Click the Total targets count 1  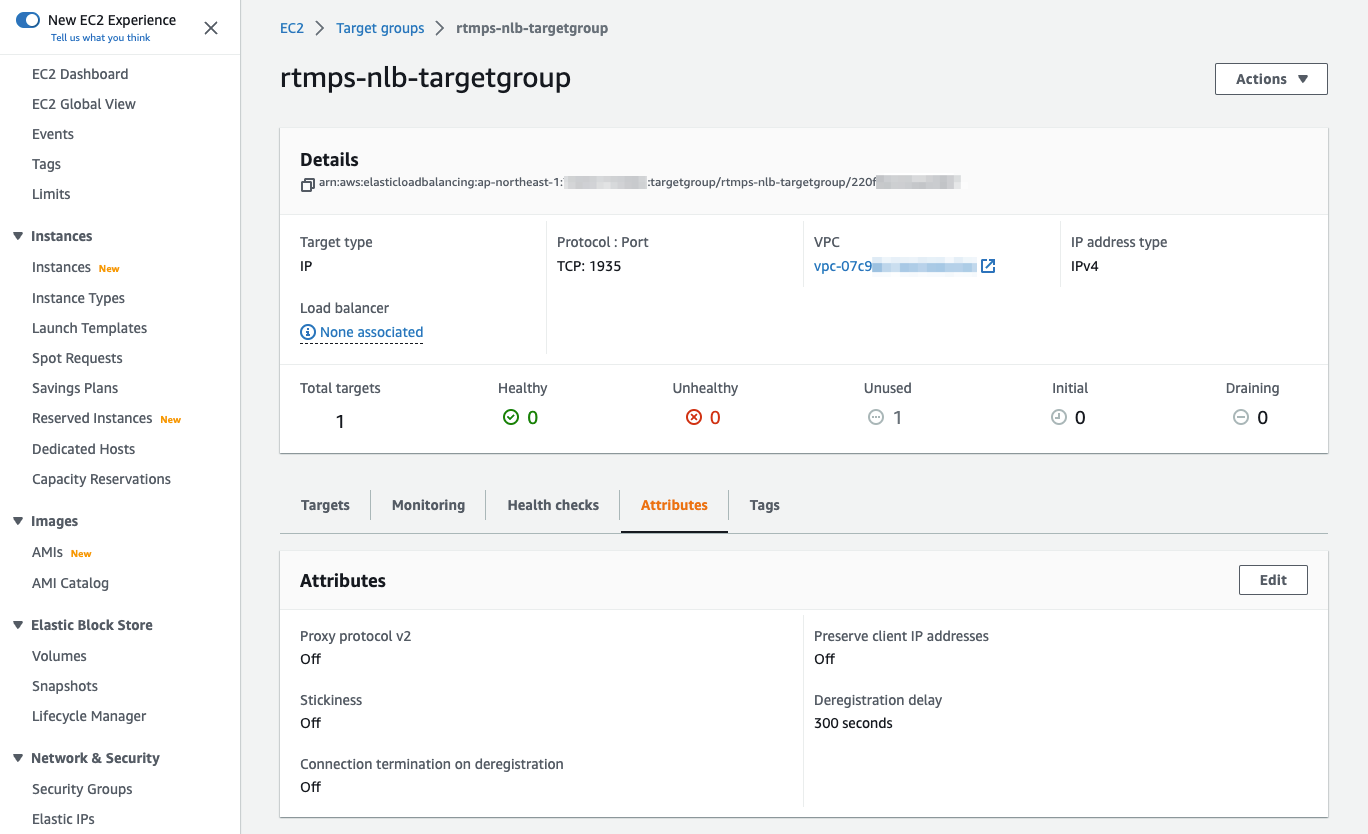340,422
